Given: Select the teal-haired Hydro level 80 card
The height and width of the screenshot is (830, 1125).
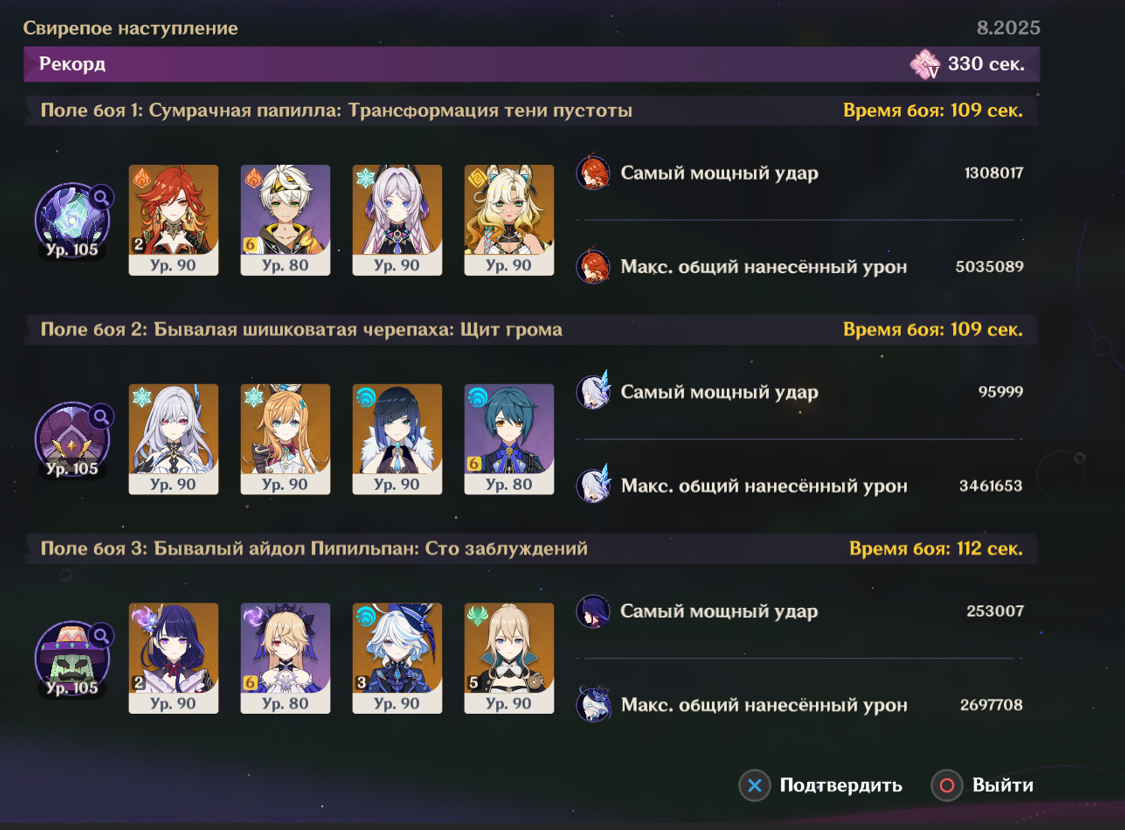Looking at the screenshot, I should (509, 439).
